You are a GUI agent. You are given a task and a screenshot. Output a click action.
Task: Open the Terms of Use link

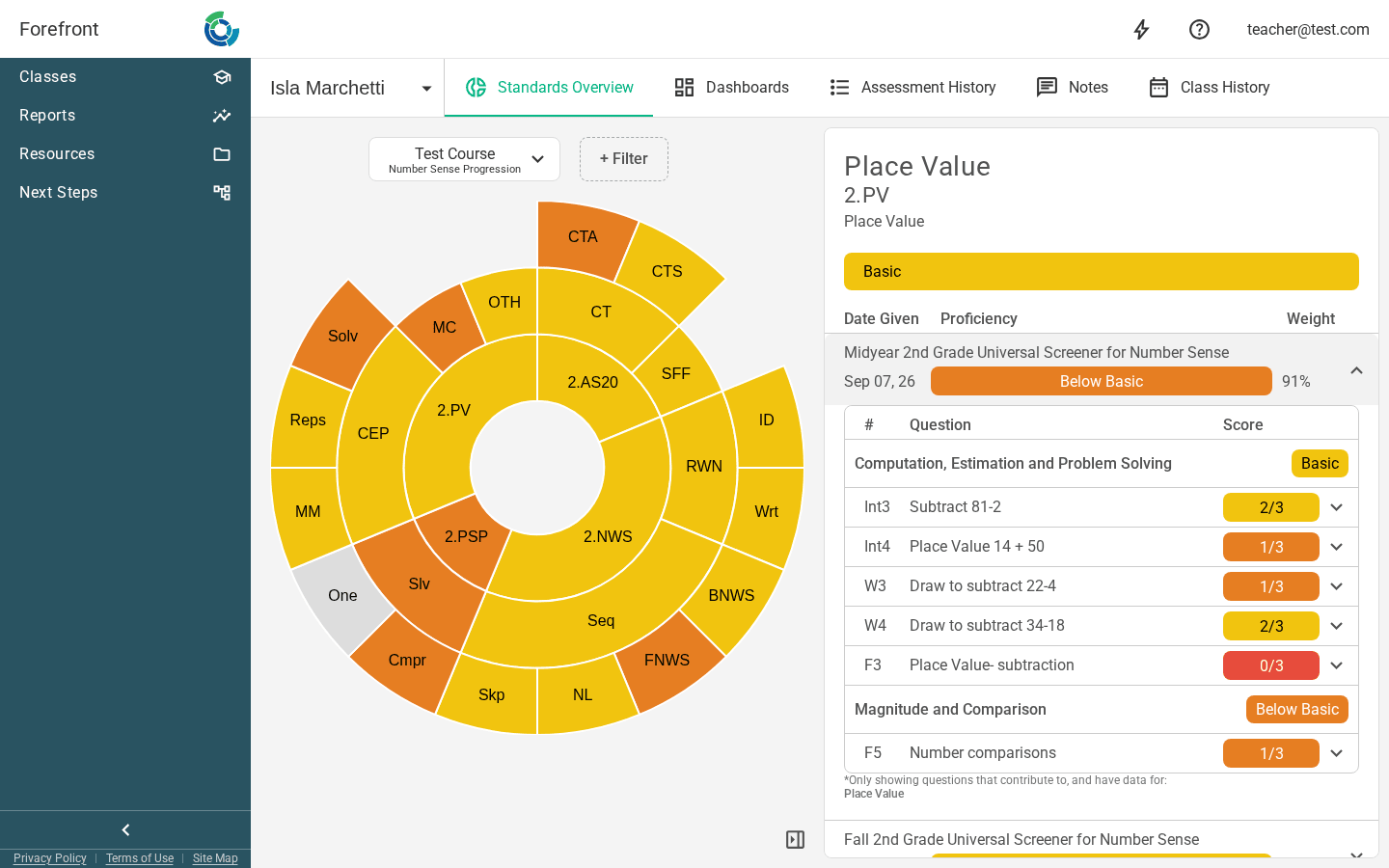[140, 858]
